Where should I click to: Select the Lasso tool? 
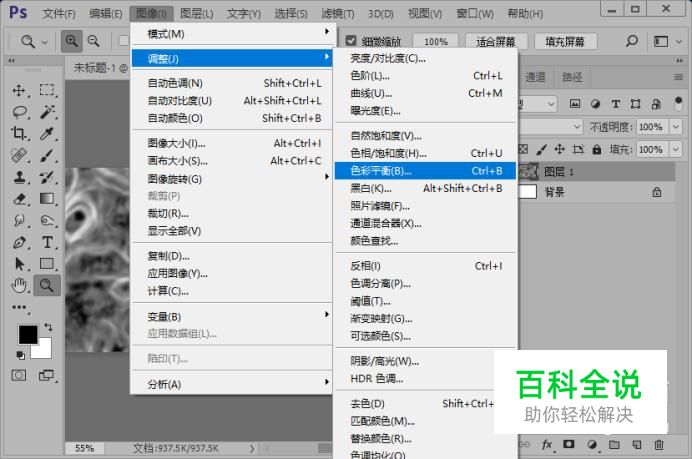(19, 112)
